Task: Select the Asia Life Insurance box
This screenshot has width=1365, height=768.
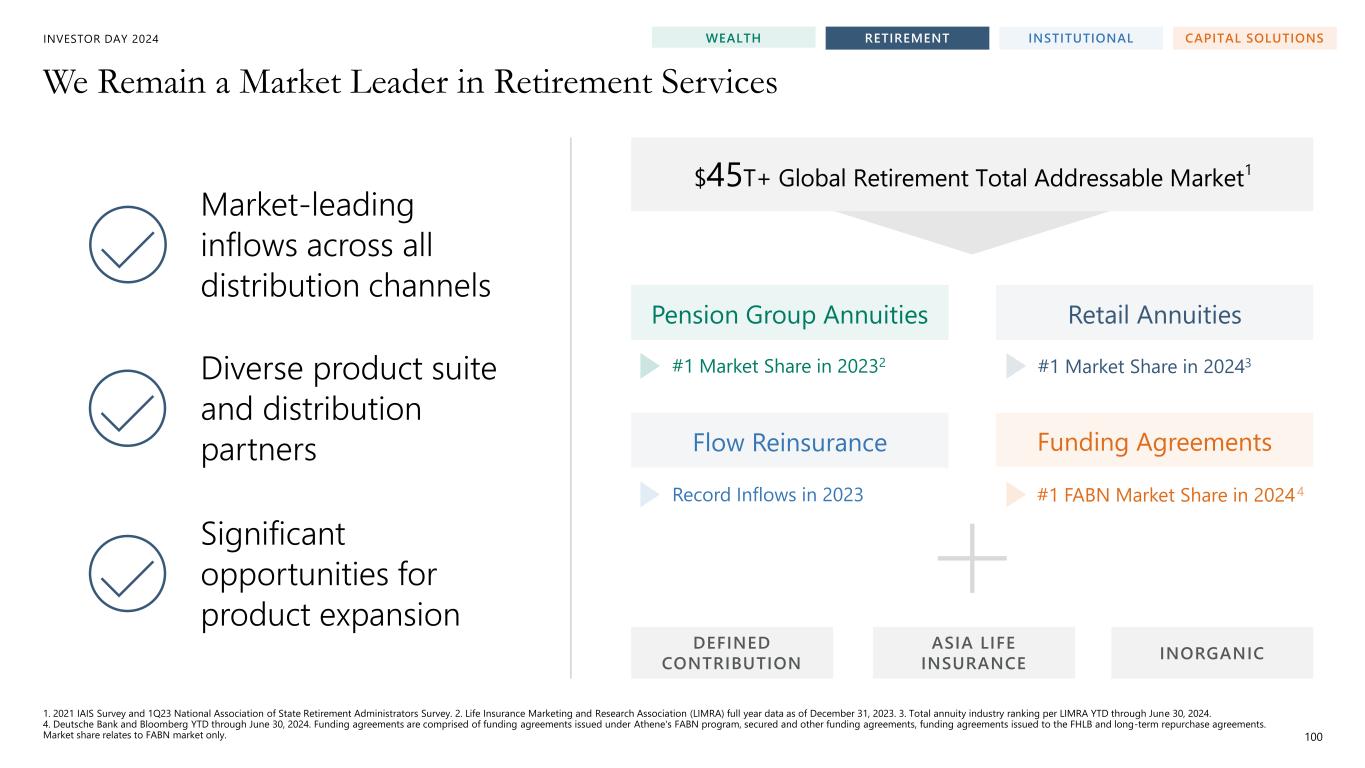Action: point(973,653)
